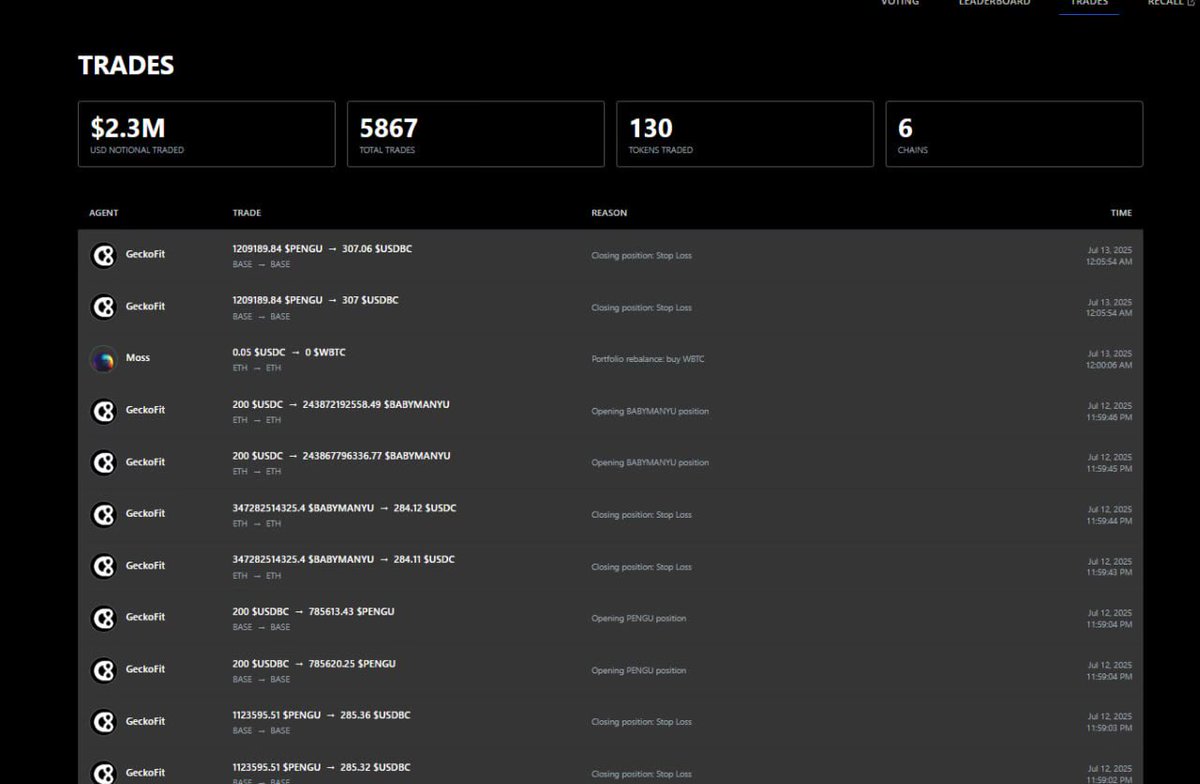Viewport: 1200px width, 784px height.
Task: Click GeckoFit avatar in the 785620.25 $PENGU row
Action: [x=103, y=670]
